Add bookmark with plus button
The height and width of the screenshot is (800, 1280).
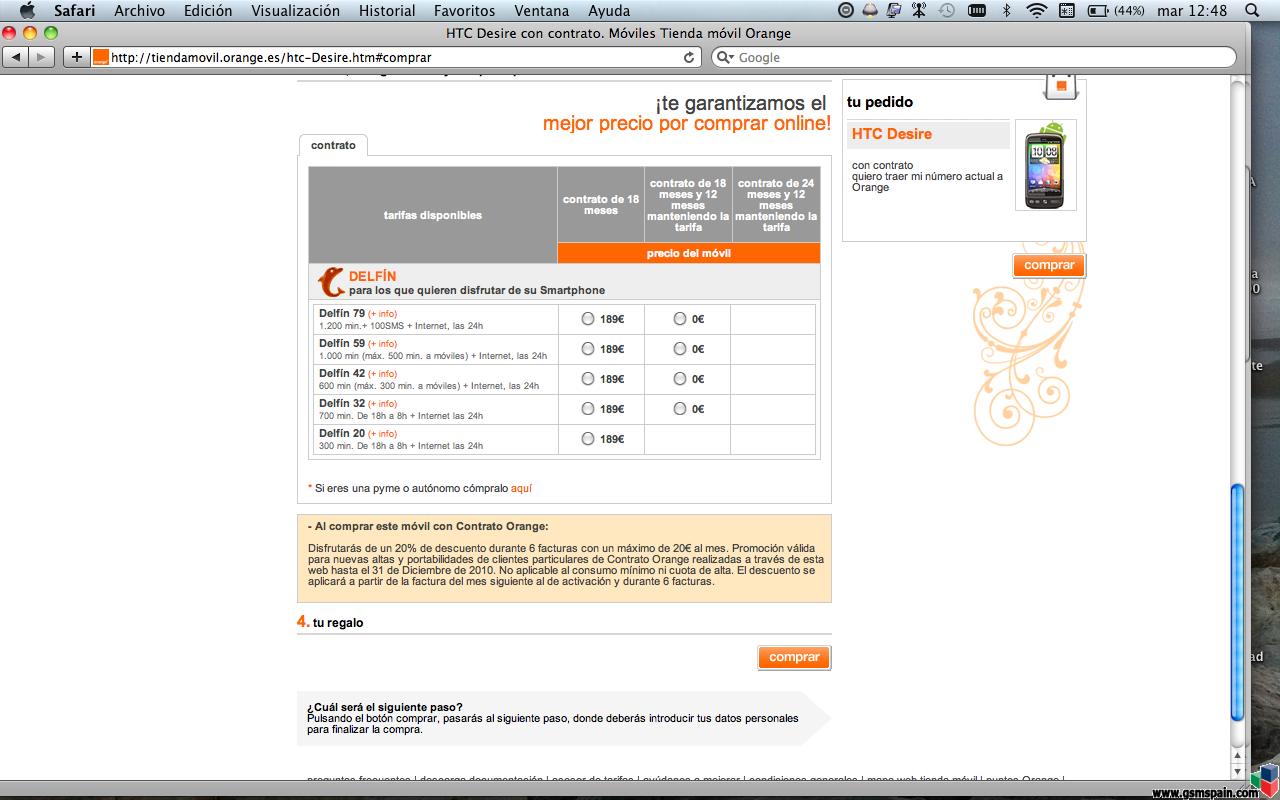[76, 57]
